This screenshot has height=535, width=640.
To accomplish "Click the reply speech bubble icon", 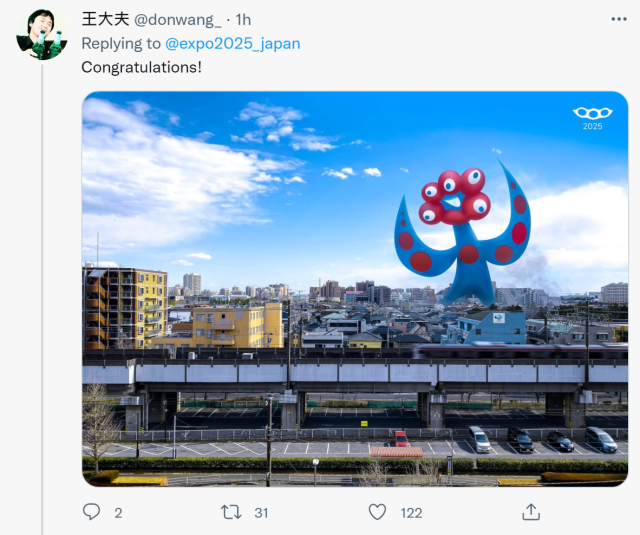I will click(91, 512).
